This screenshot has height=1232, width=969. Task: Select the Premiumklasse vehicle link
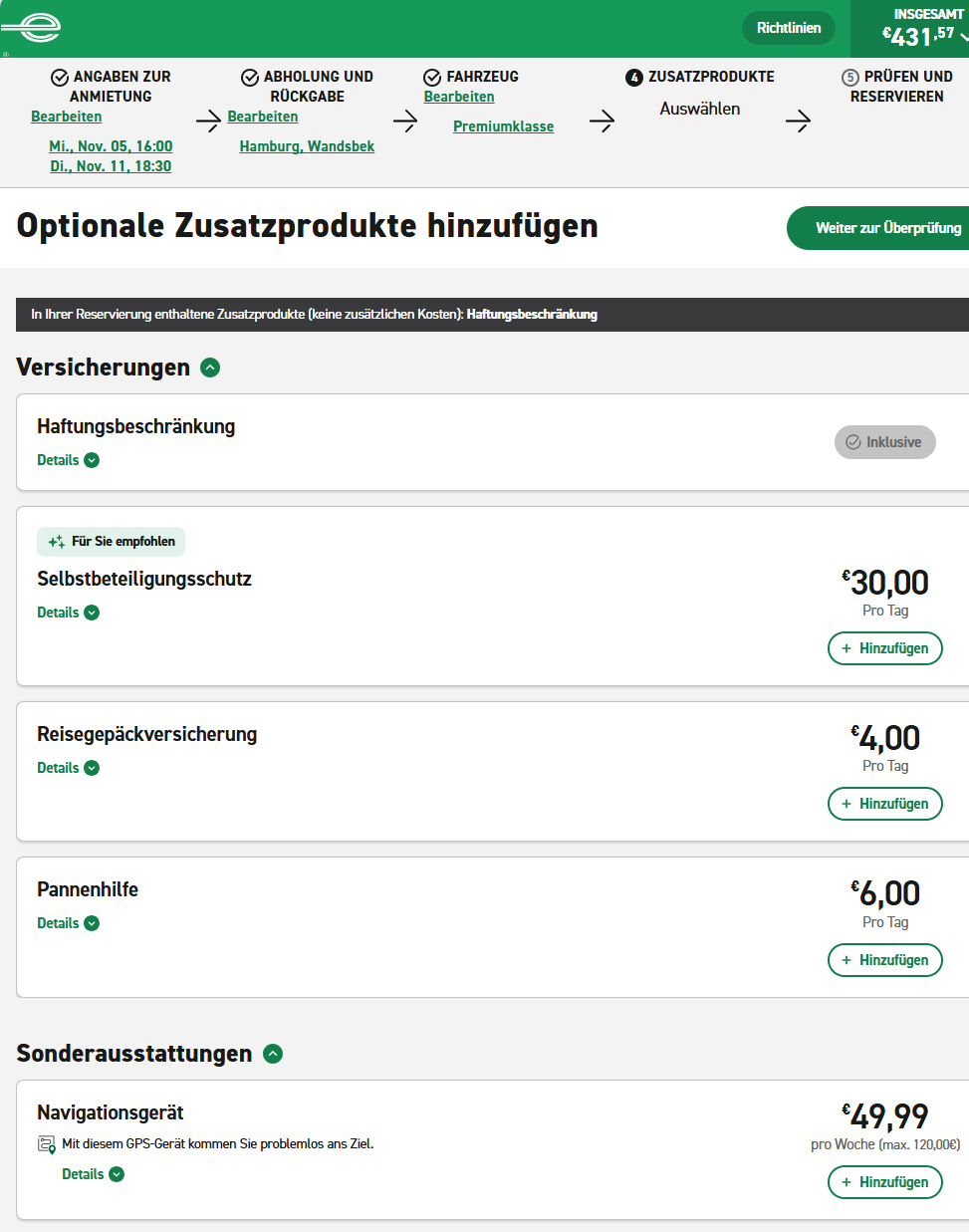[x=503, y=126]
